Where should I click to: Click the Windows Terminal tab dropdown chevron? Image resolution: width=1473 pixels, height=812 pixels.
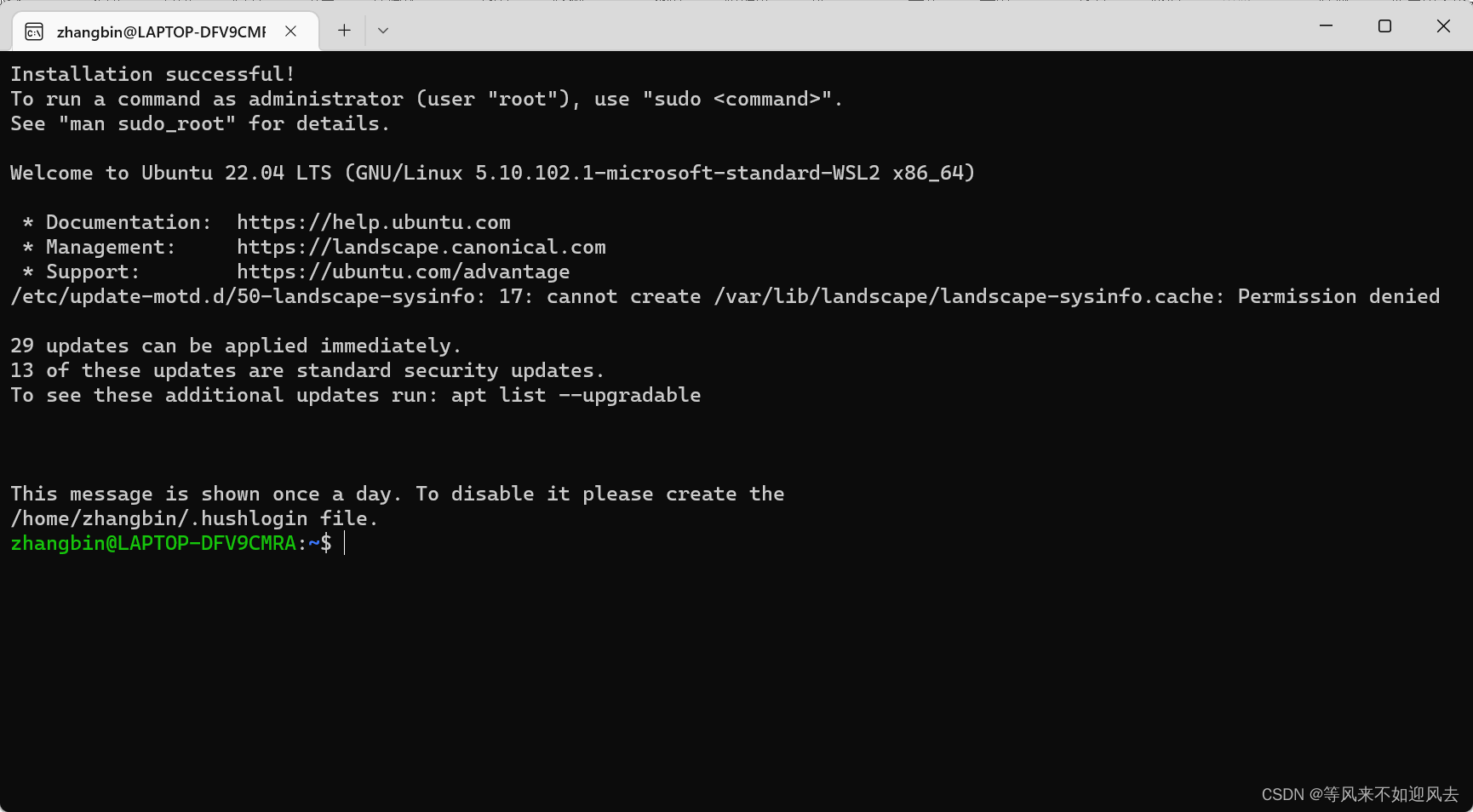click(x=382, y=30)
